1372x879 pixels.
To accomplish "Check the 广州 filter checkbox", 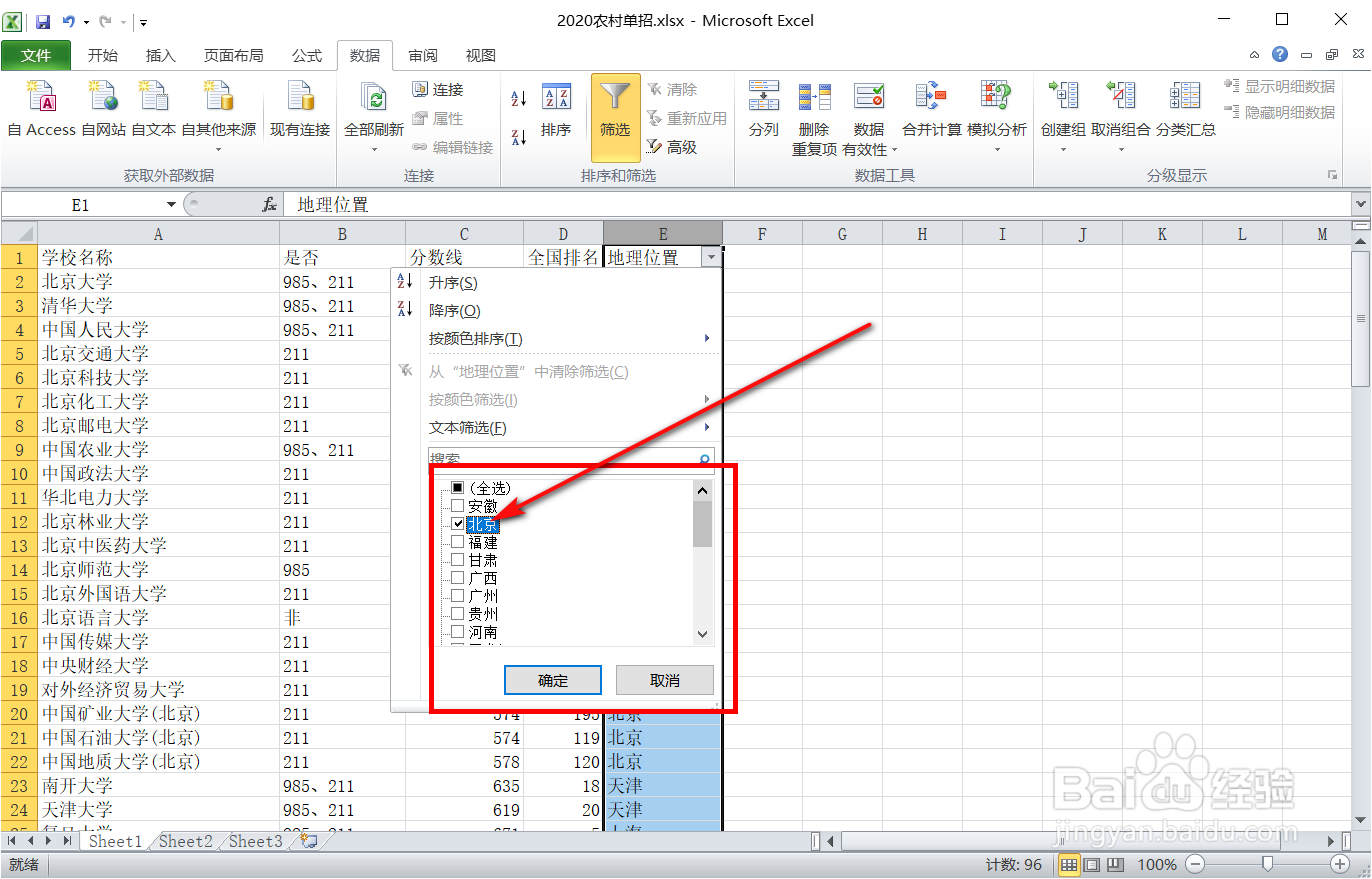I will (457, 596).
